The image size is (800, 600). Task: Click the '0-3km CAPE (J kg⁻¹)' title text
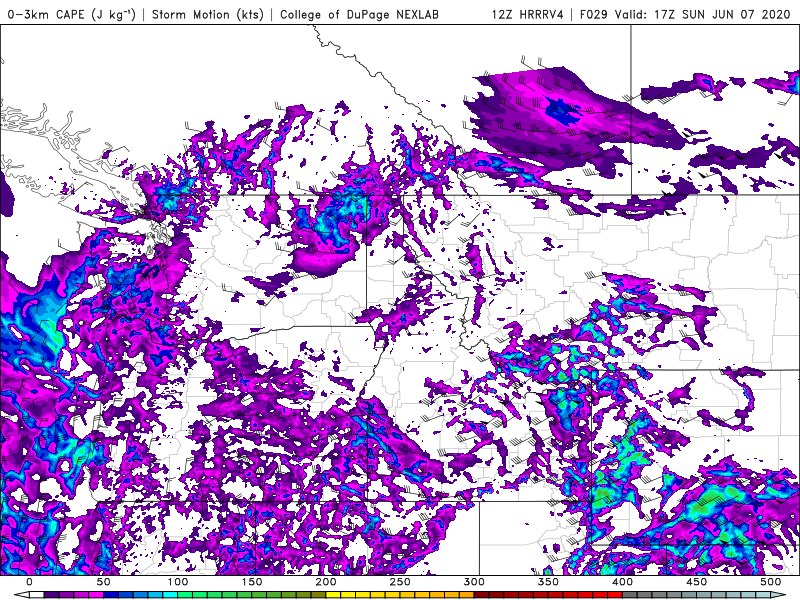click(72, 14)
